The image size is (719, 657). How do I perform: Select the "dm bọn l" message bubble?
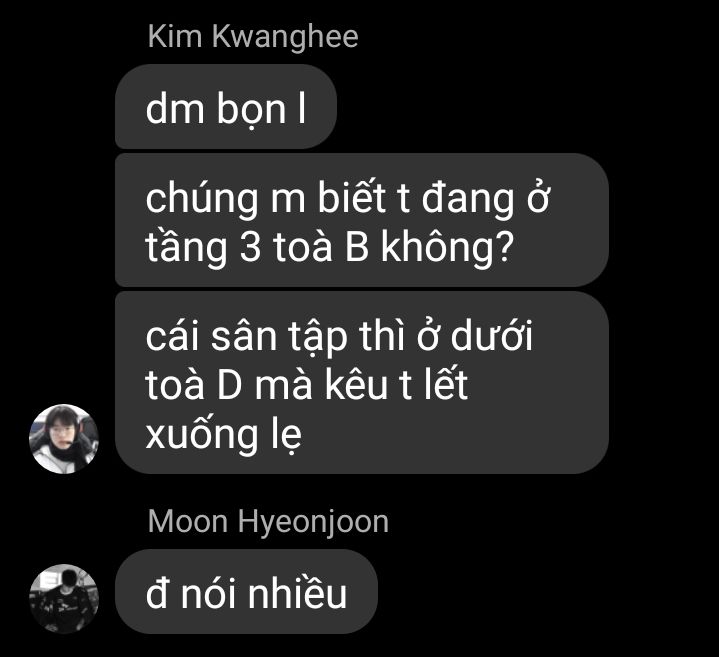[226, 106]
